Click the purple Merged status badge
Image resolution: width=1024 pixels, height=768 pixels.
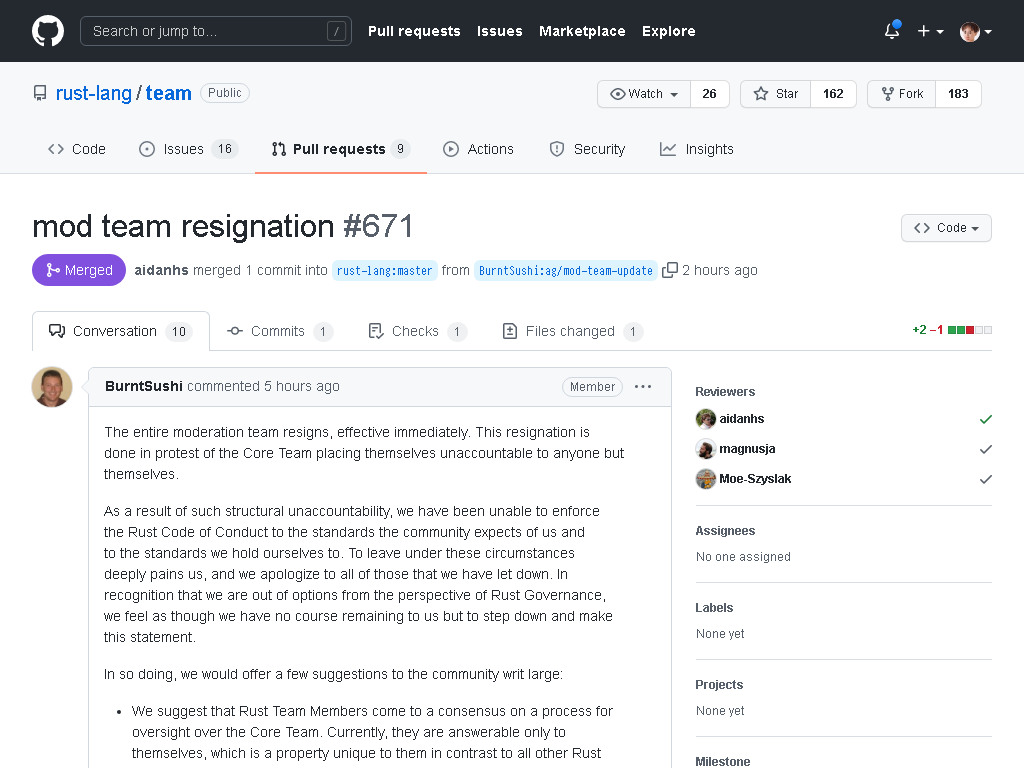point(79,270)
